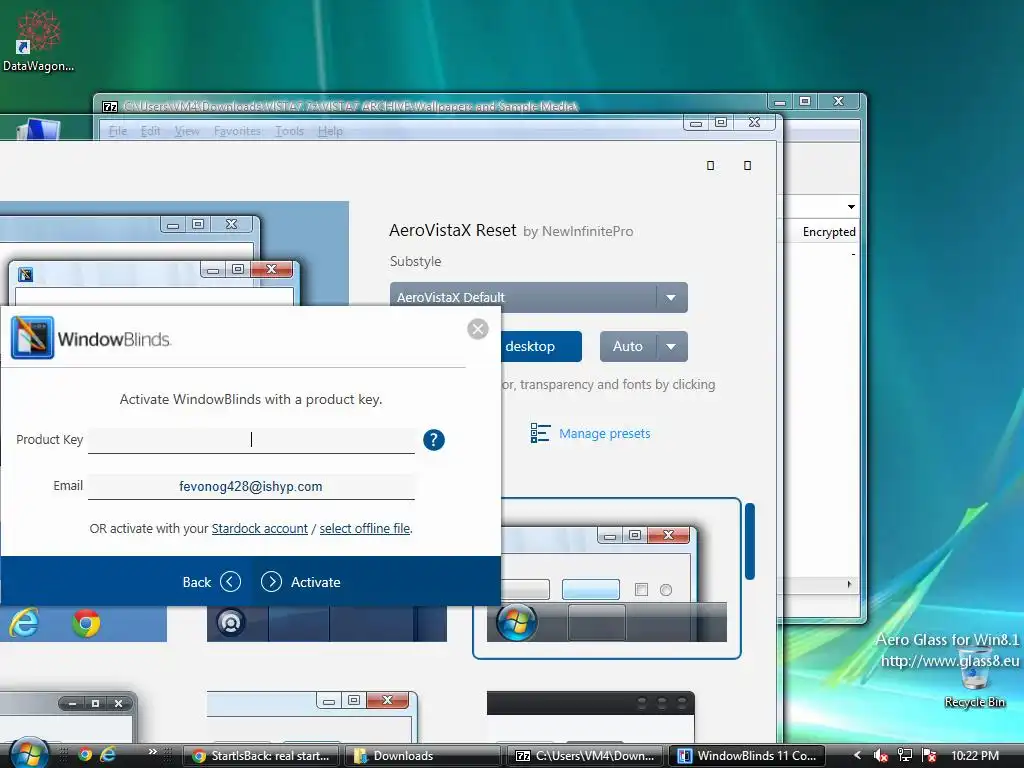Open Tools menu in 7-Zip window

289,131
